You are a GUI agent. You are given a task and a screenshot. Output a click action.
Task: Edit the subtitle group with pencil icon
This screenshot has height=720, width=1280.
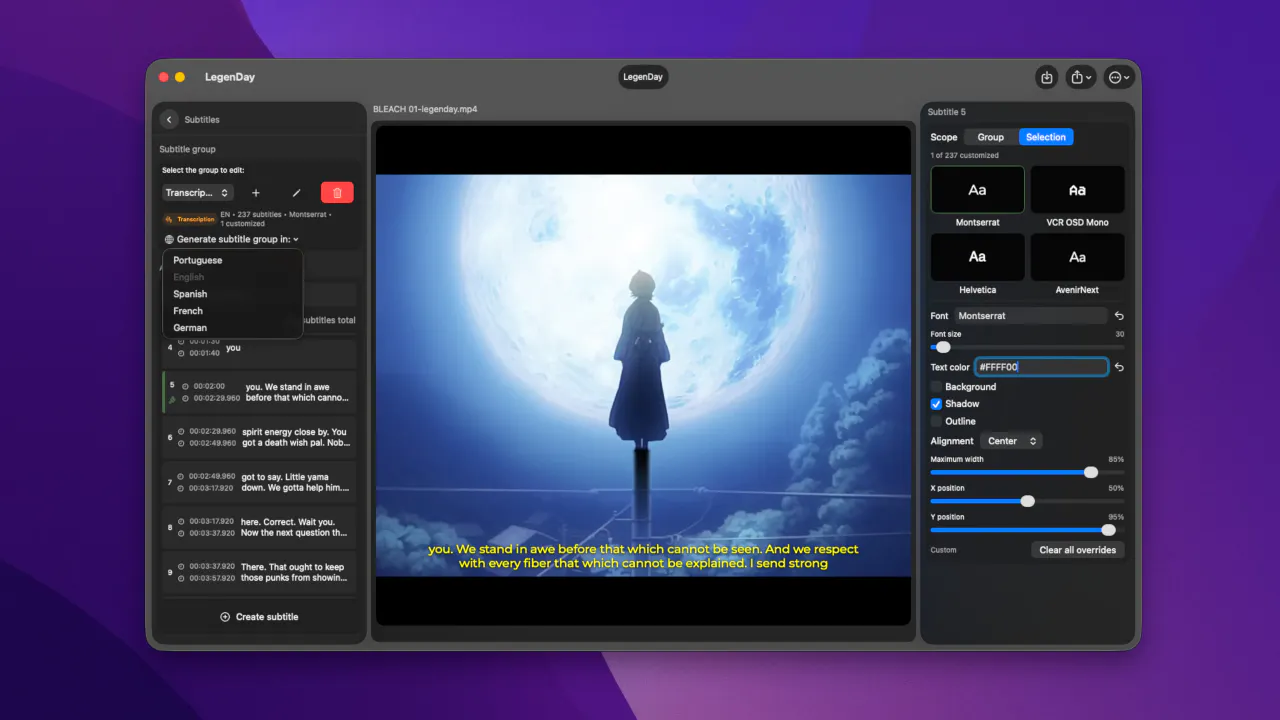pos(296,193)
